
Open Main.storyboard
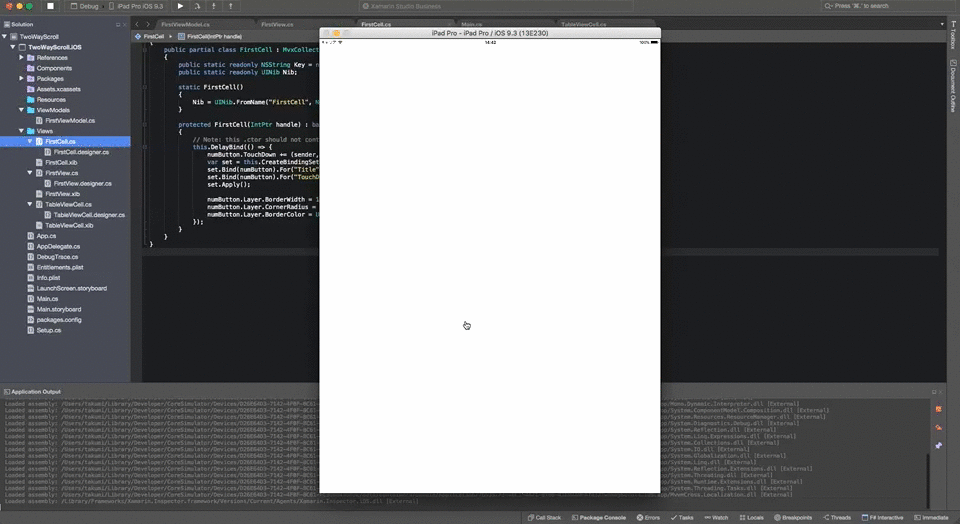tap(54, 310)
